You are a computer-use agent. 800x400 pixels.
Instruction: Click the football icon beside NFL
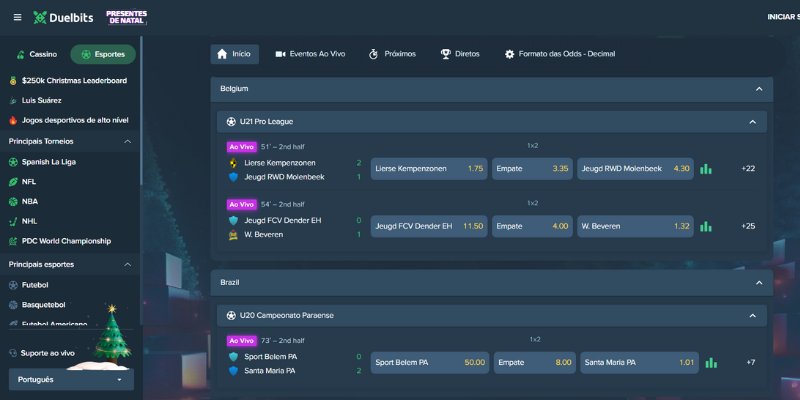pyautogui.click(x=13, y=182)
